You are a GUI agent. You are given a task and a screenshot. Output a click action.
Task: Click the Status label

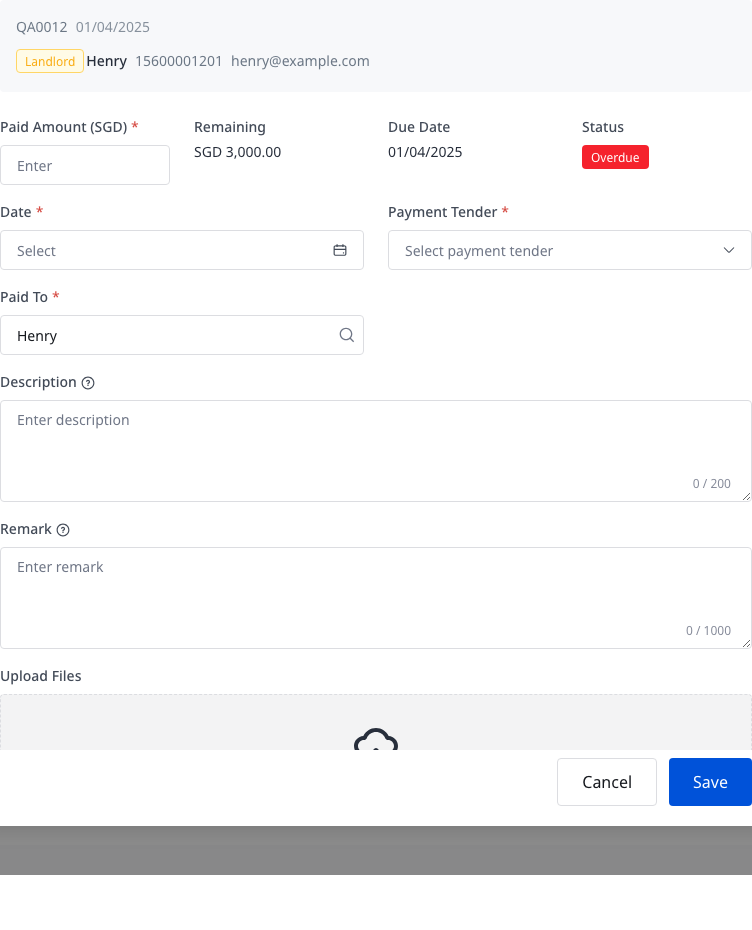tap(603, 127)
